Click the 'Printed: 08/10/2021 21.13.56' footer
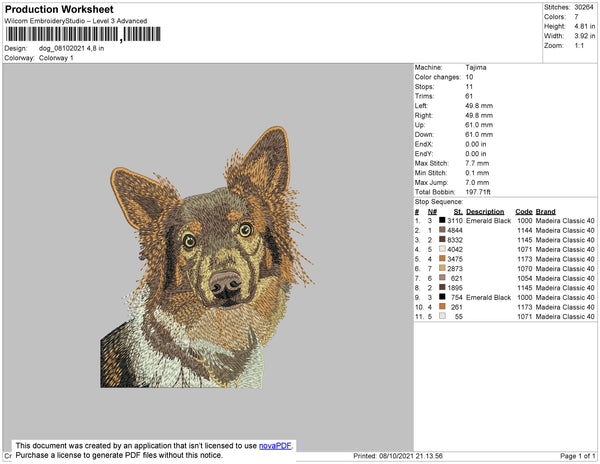 pos(398,456)
